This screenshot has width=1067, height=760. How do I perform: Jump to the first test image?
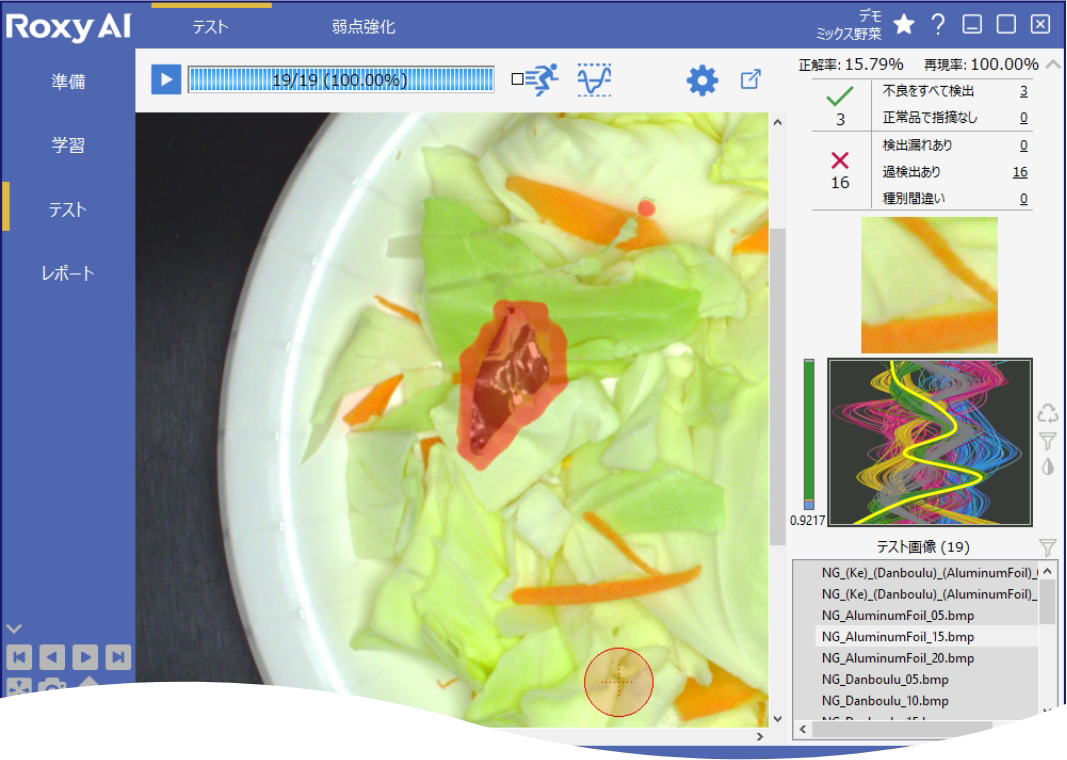[x=19, y=657]
